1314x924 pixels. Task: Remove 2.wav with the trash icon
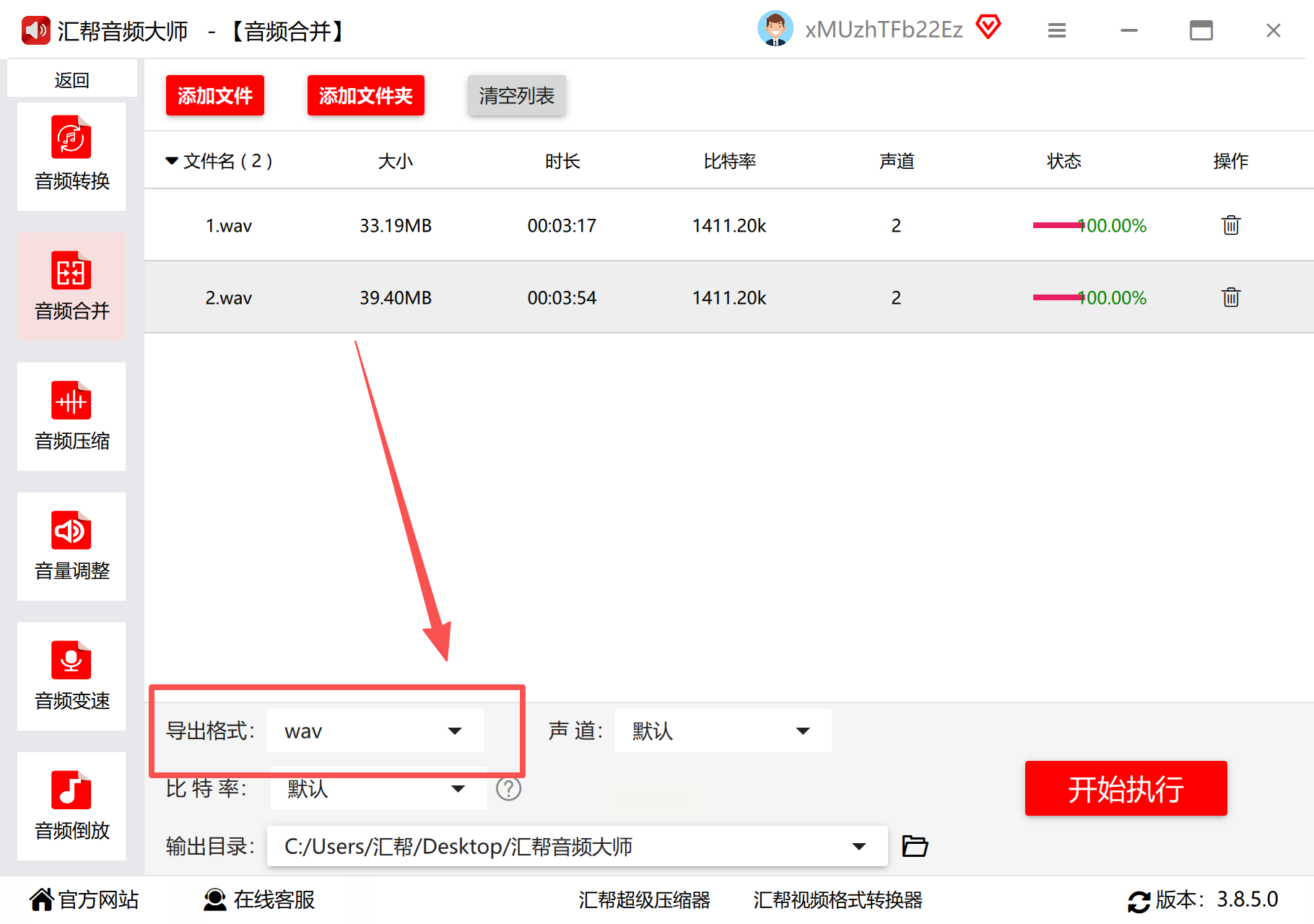pos(1231,297)
